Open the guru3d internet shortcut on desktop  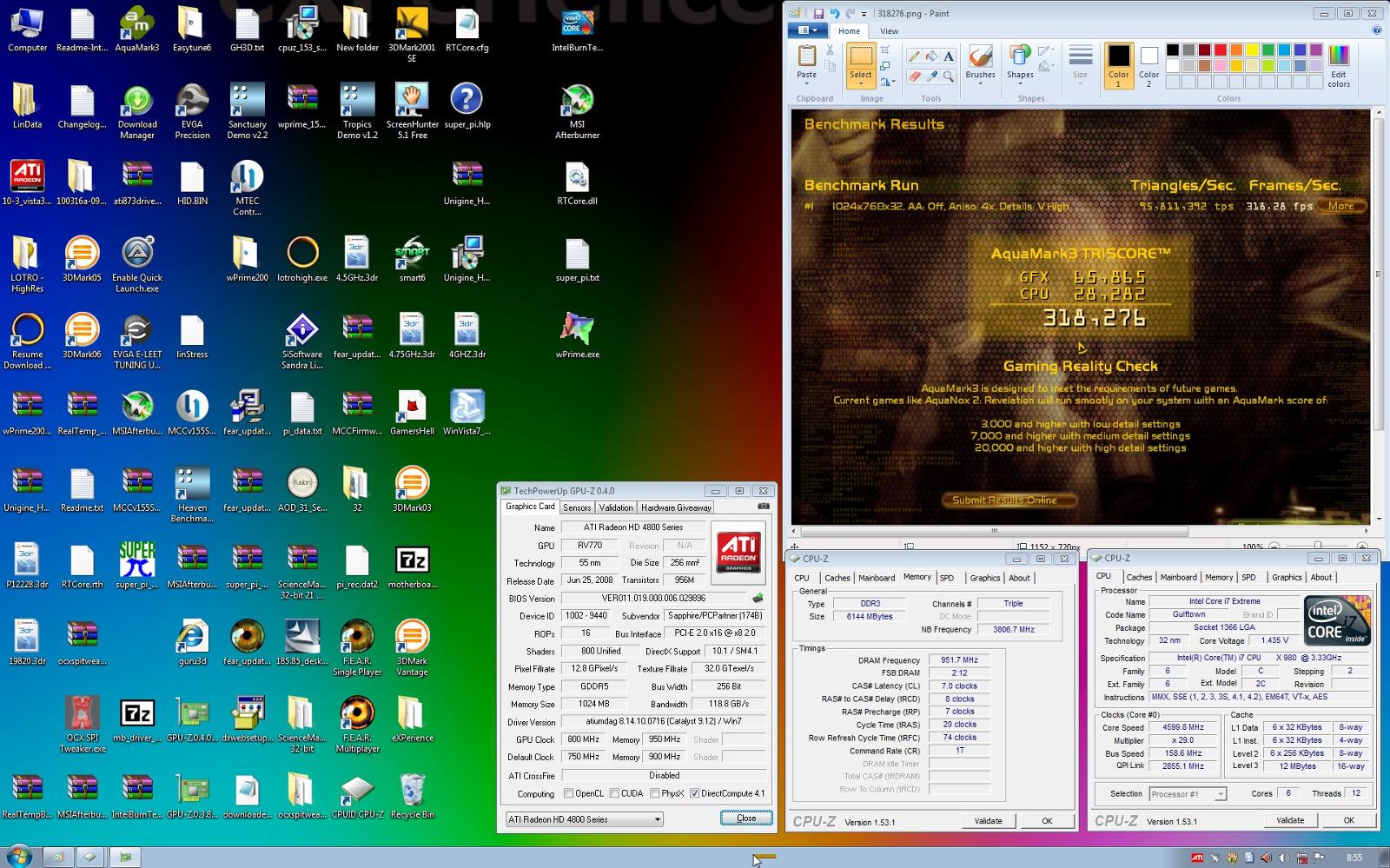[192, 643]
